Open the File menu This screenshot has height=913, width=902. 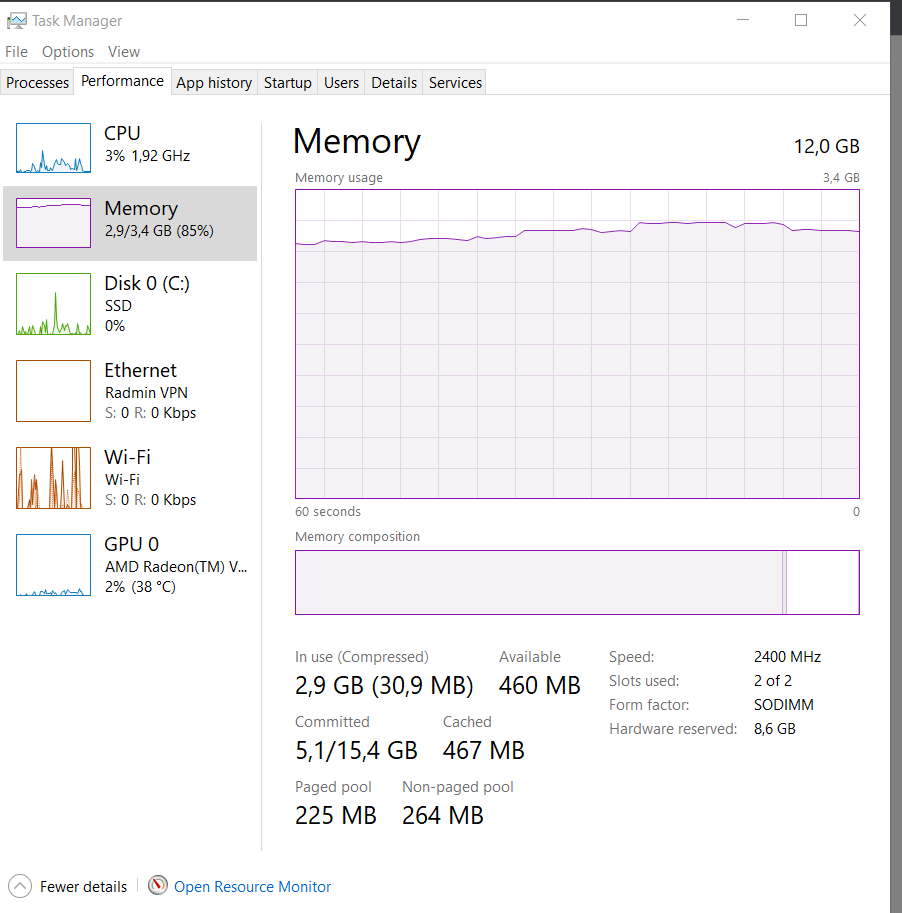point(16,52)
